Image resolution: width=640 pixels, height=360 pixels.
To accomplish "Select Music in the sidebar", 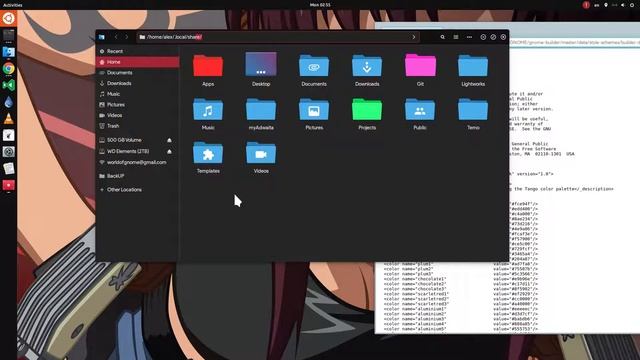I will click(x=138, y=94).
